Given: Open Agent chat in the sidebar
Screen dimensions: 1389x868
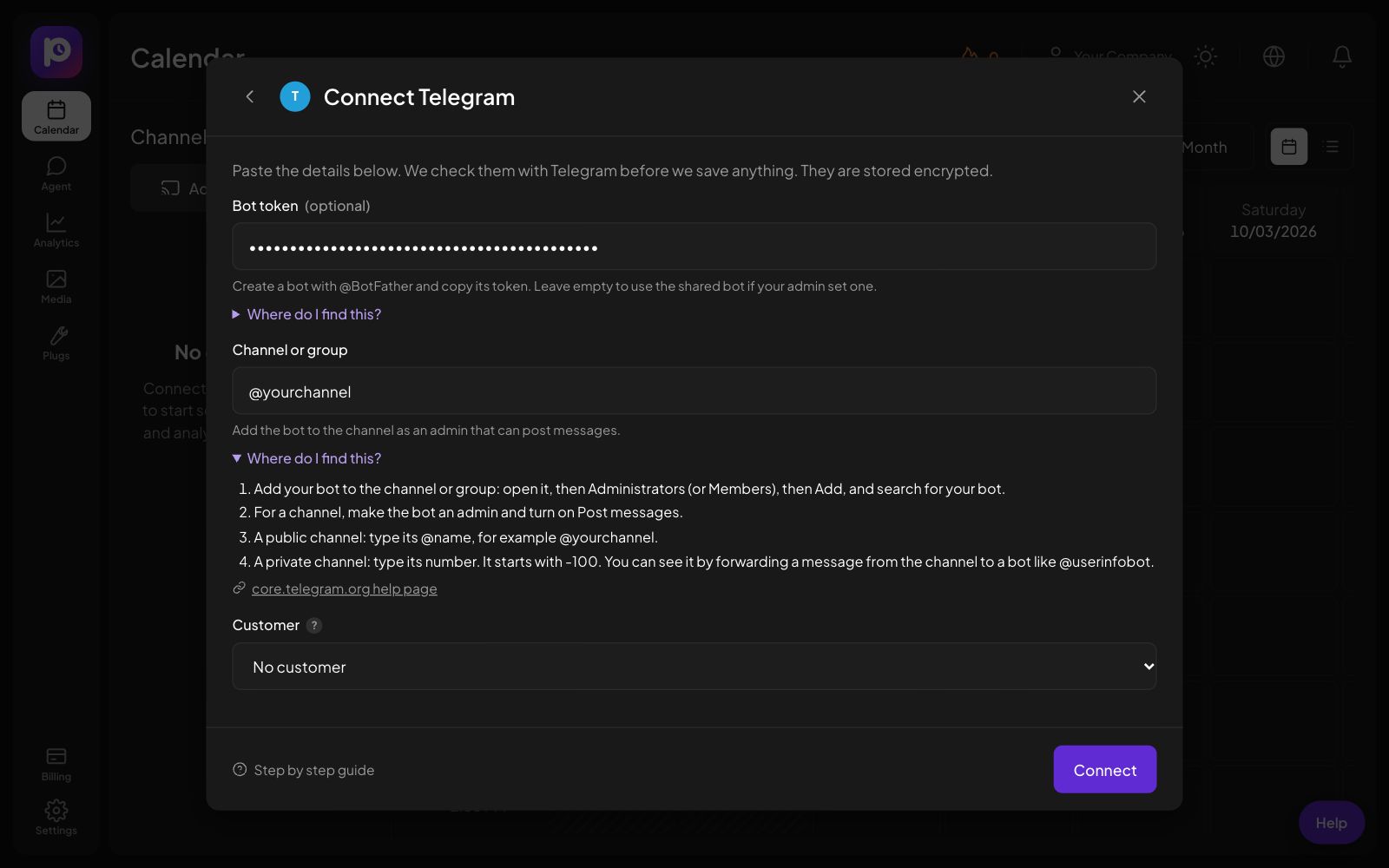Looking at the screenshot, I should tap(56, 174).
